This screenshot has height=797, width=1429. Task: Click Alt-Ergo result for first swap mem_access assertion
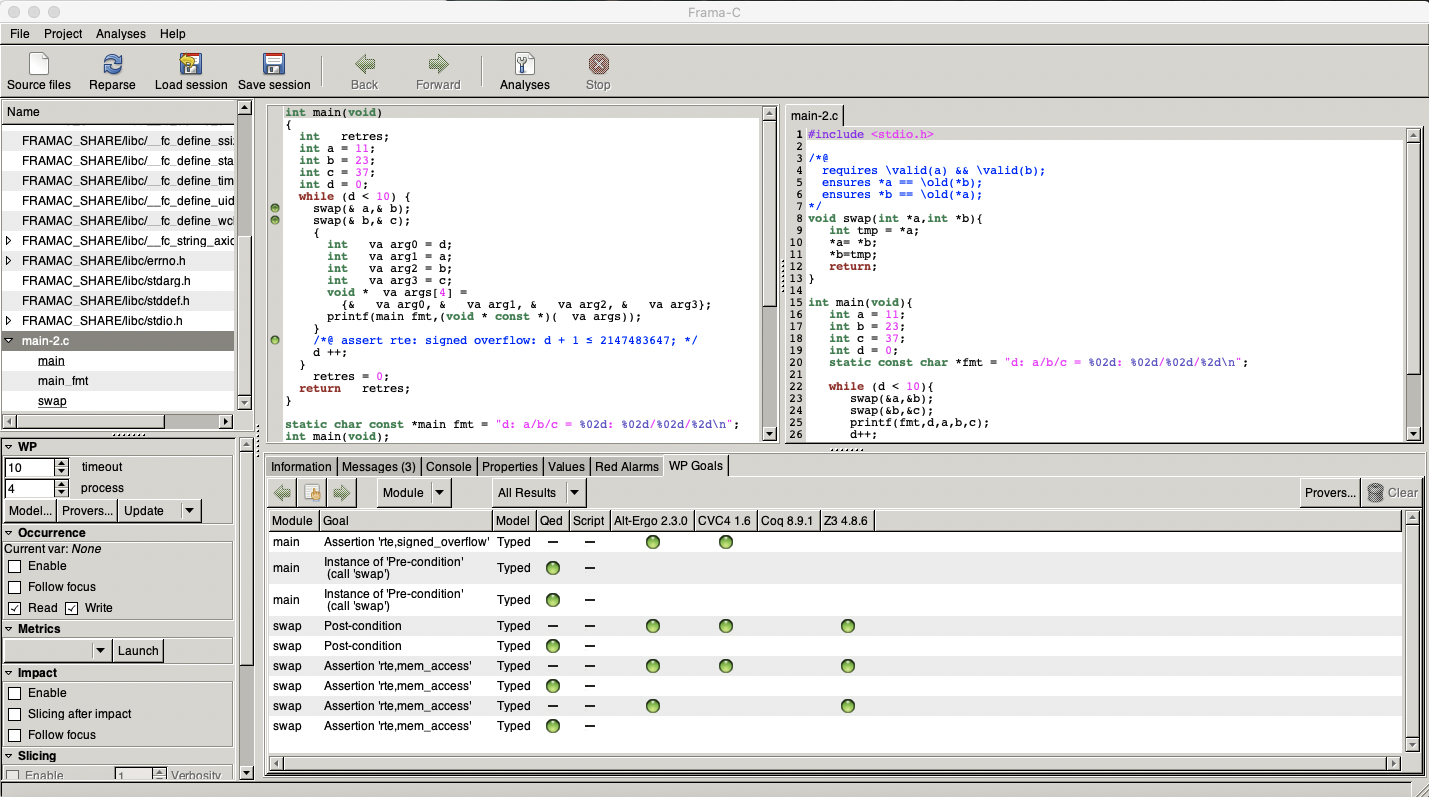point(653,666)
